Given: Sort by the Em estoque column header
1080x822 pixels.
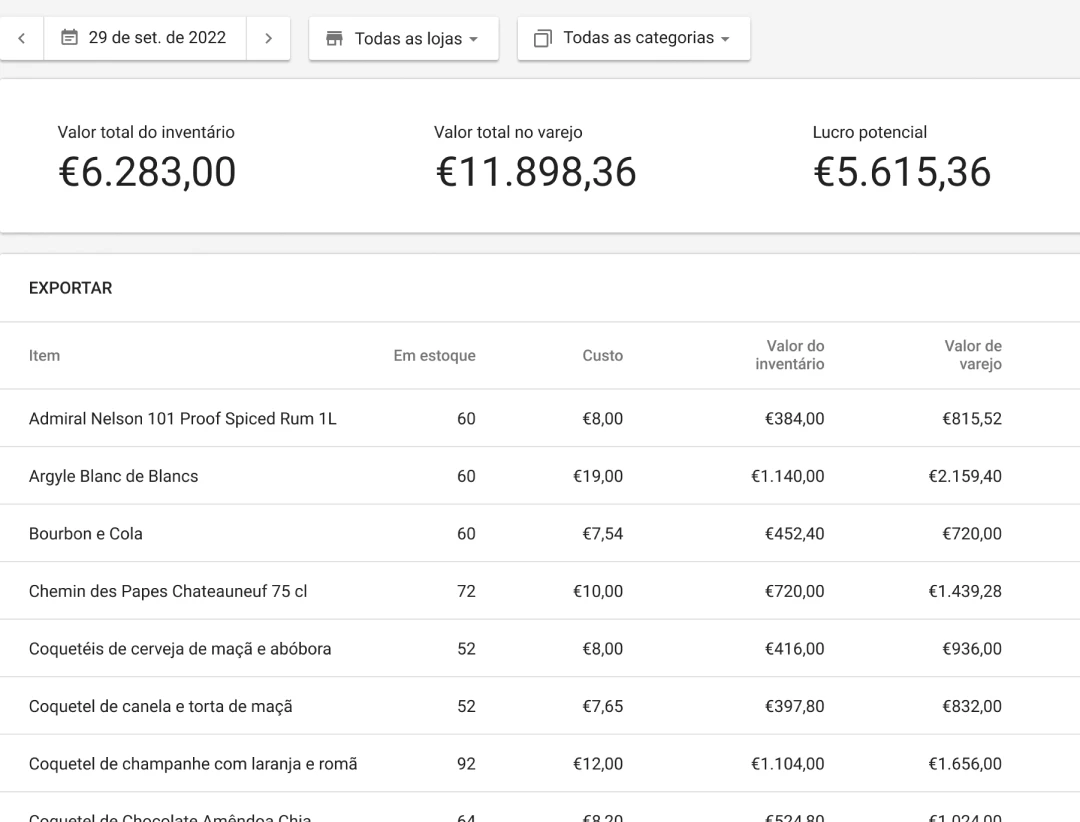Looking at the screenshot, I should 434,355.
